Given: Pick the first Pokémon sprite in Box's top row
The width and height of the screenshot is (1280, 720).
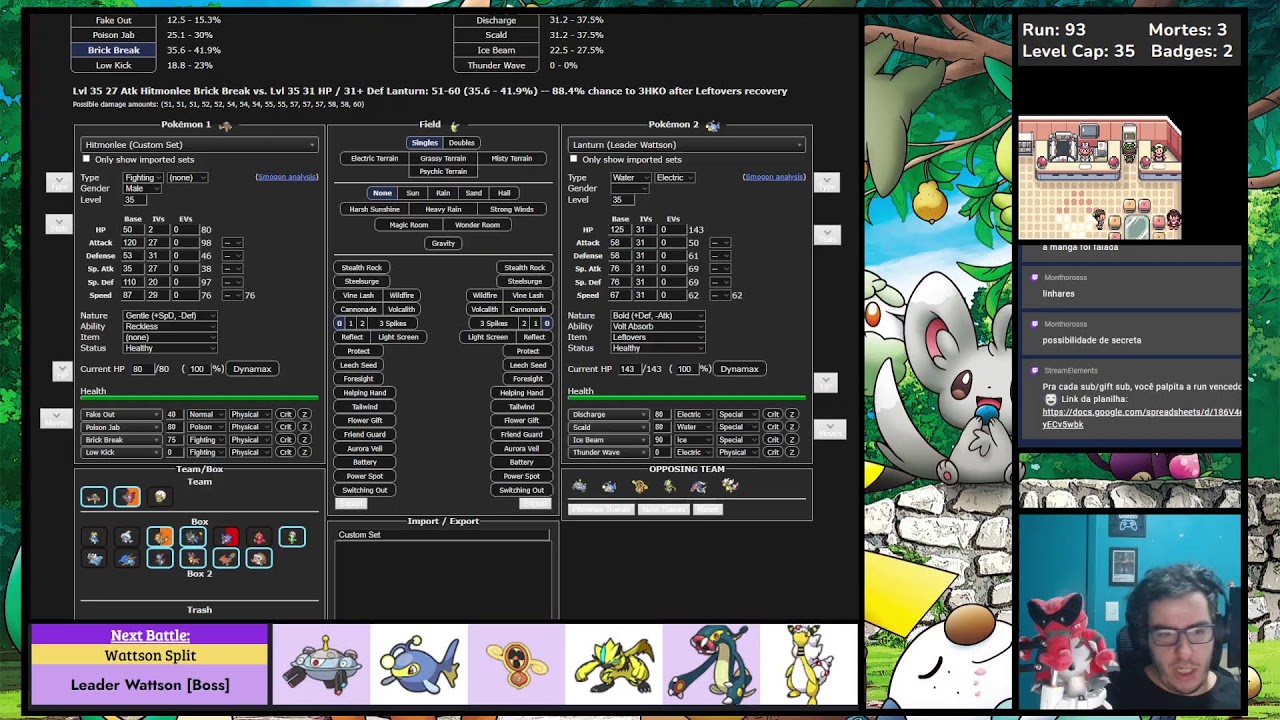Looking at the screenshot, I should coord(94,538).
